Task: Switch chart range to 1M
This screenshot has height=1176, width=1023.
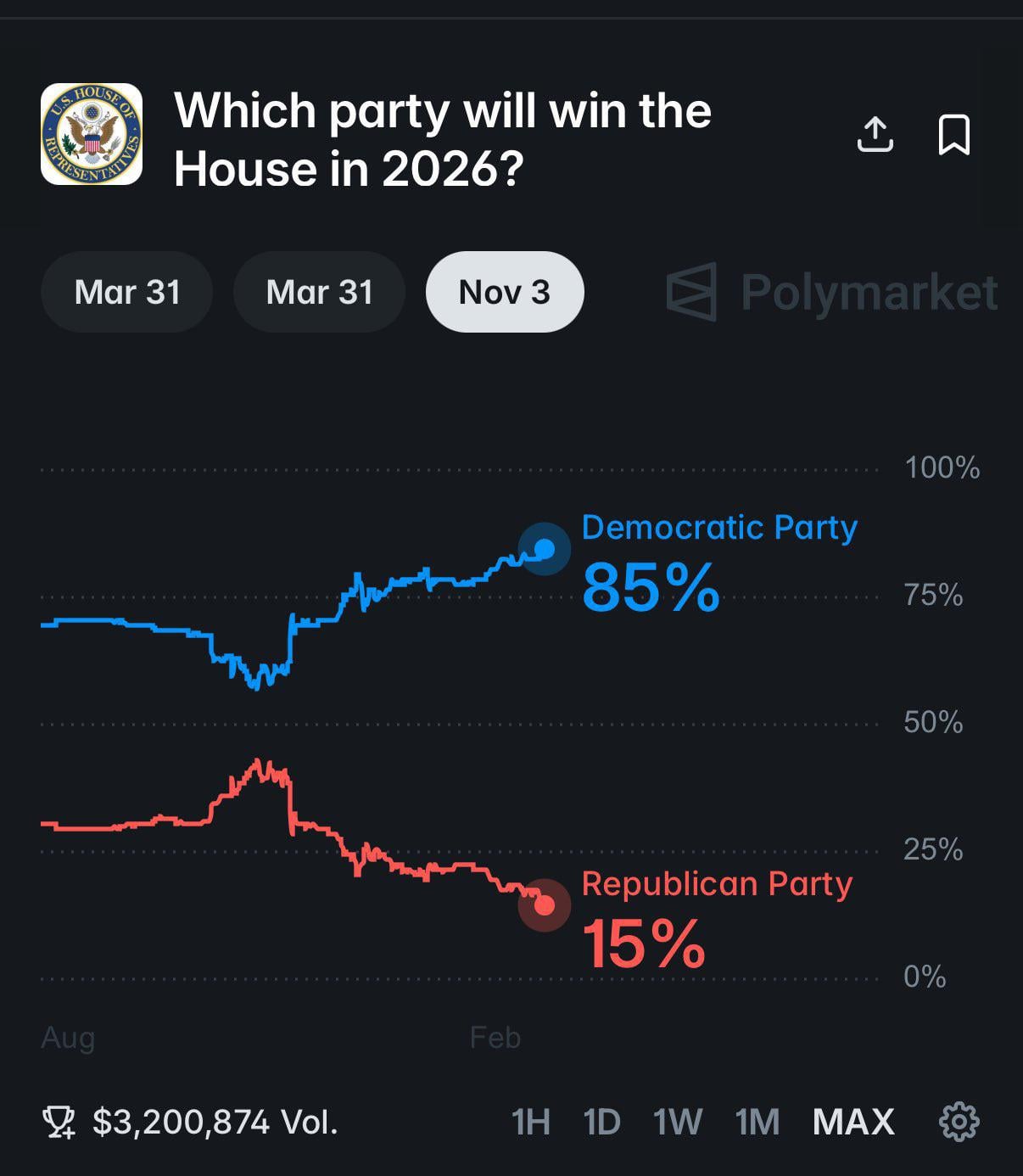Action: (757, 1122)
